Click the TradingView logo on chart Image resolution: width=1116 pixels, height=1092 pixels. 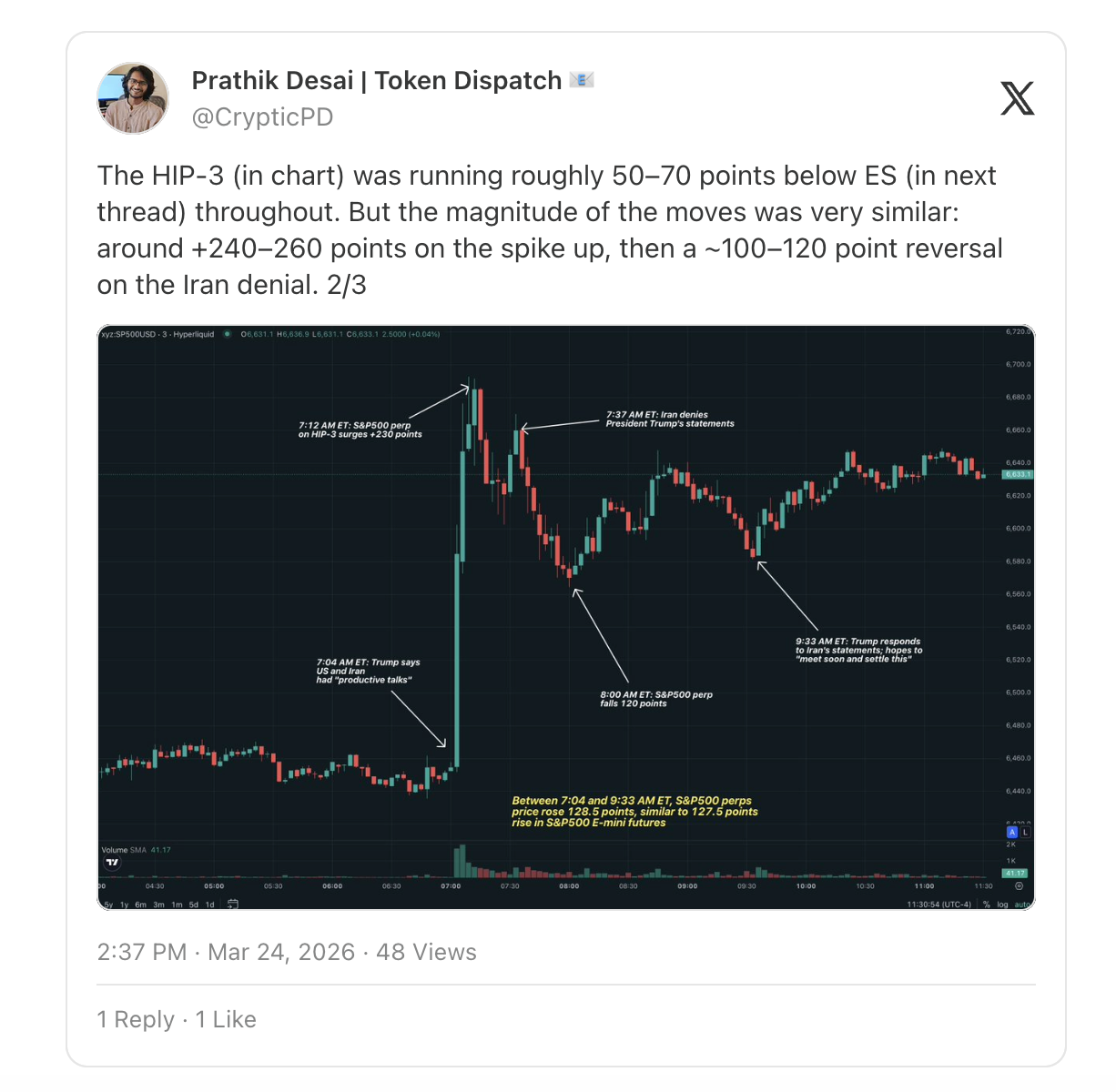[x=112, y=863]
